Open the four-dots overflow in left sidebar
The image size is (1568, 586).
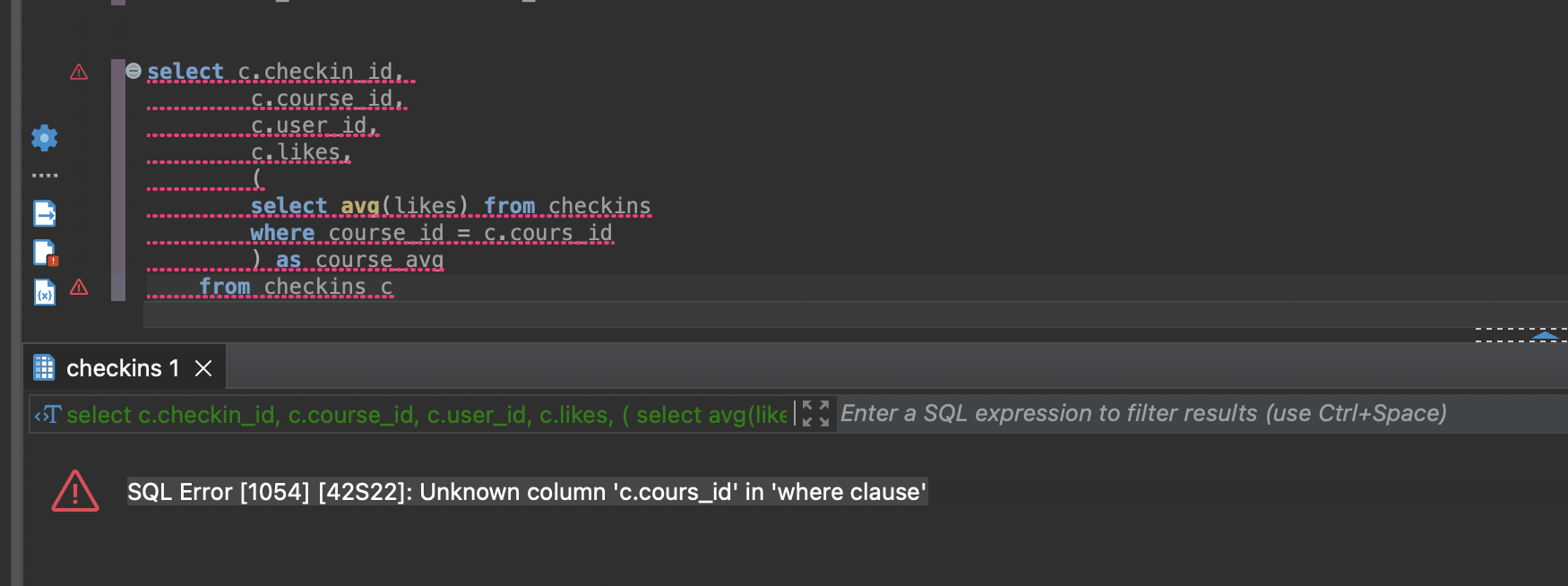point(45,176)
